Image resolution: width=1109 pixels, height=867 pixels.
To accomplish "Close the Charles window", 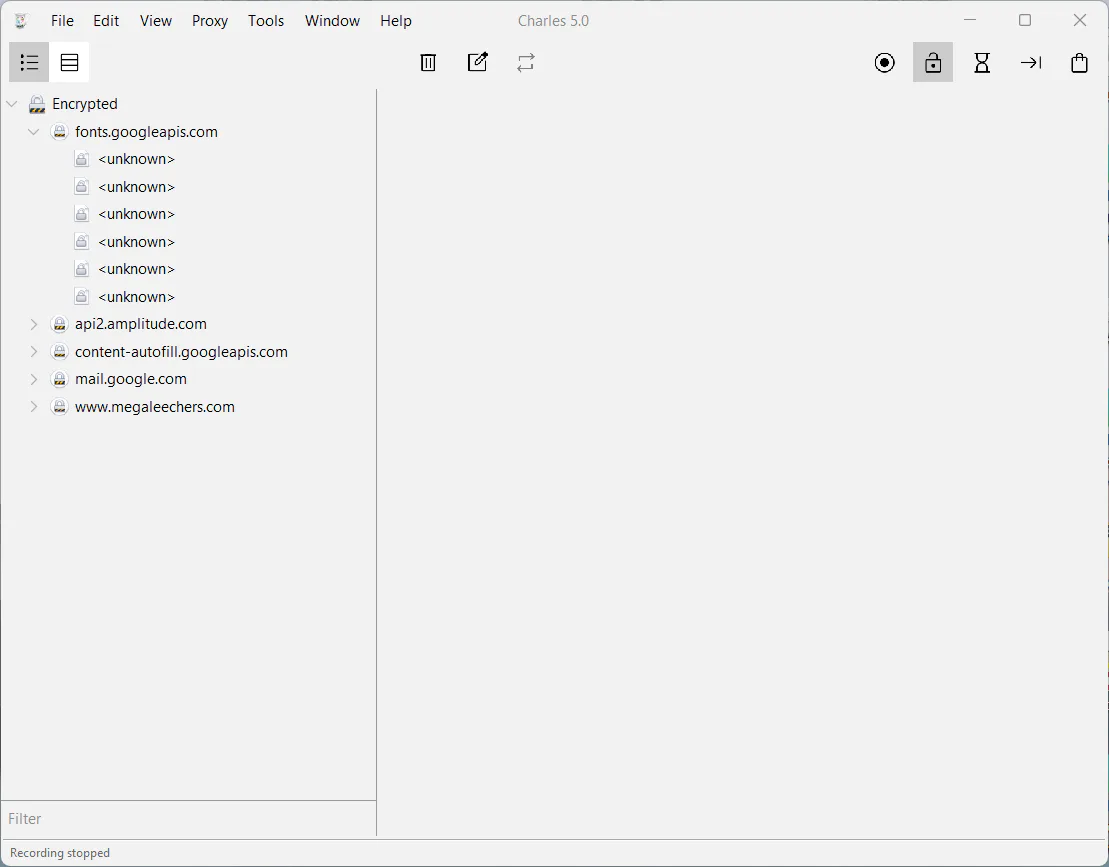I will coord(1079,20).
